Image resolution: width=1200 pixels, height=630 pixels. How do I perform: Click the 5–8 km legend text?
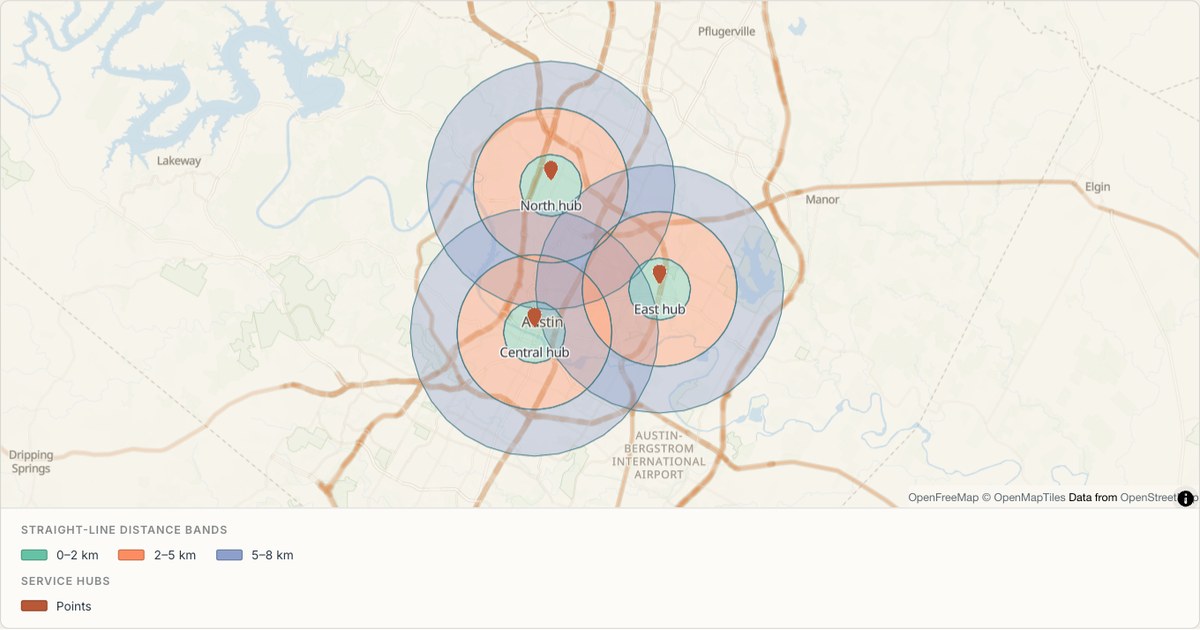pyautogui.click(x=272, y=555)
